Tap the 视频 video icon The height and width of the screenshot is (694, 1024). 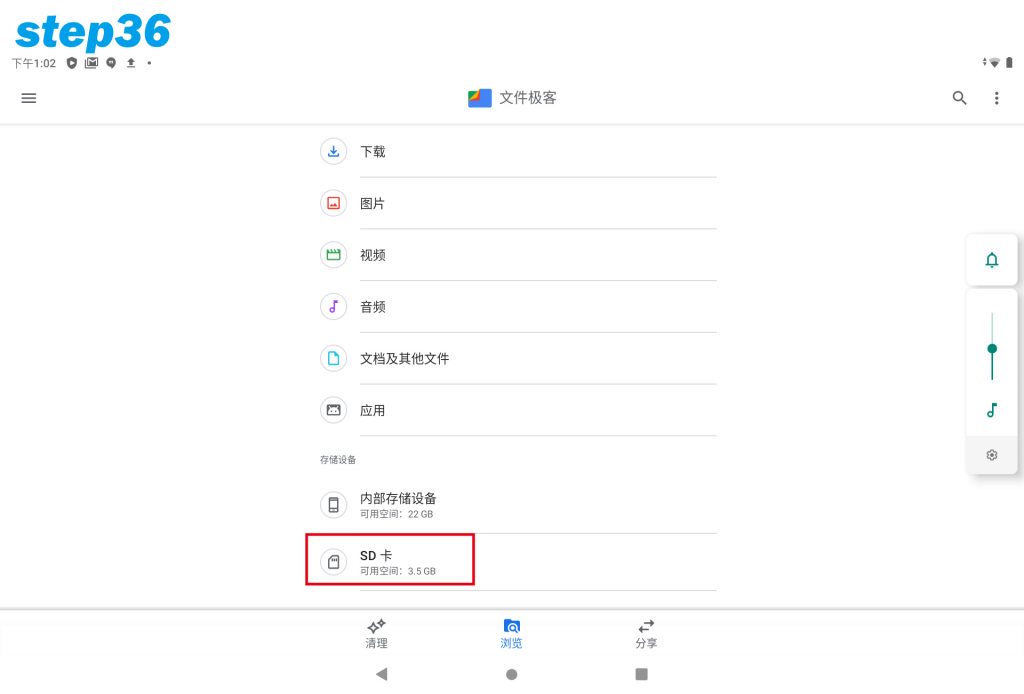333,255
